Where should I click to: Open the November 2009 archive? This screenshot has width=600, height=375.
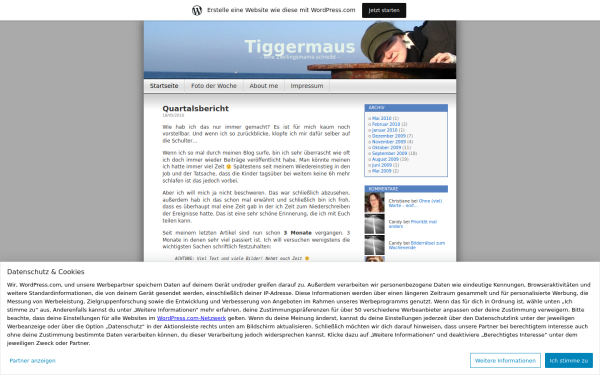pos(389,142)
